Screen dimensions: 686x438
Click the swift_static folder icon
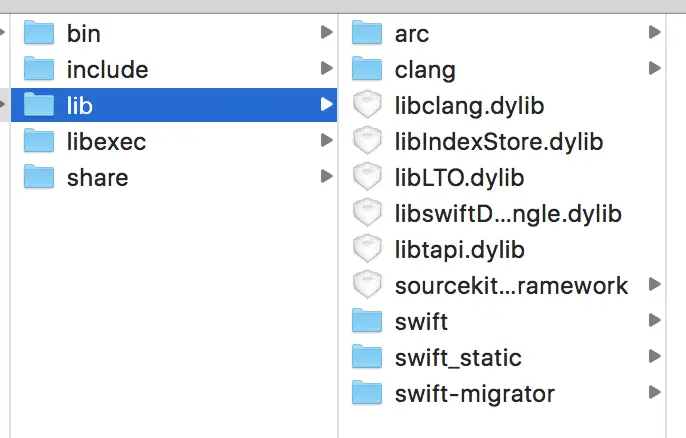pos(368,357)
